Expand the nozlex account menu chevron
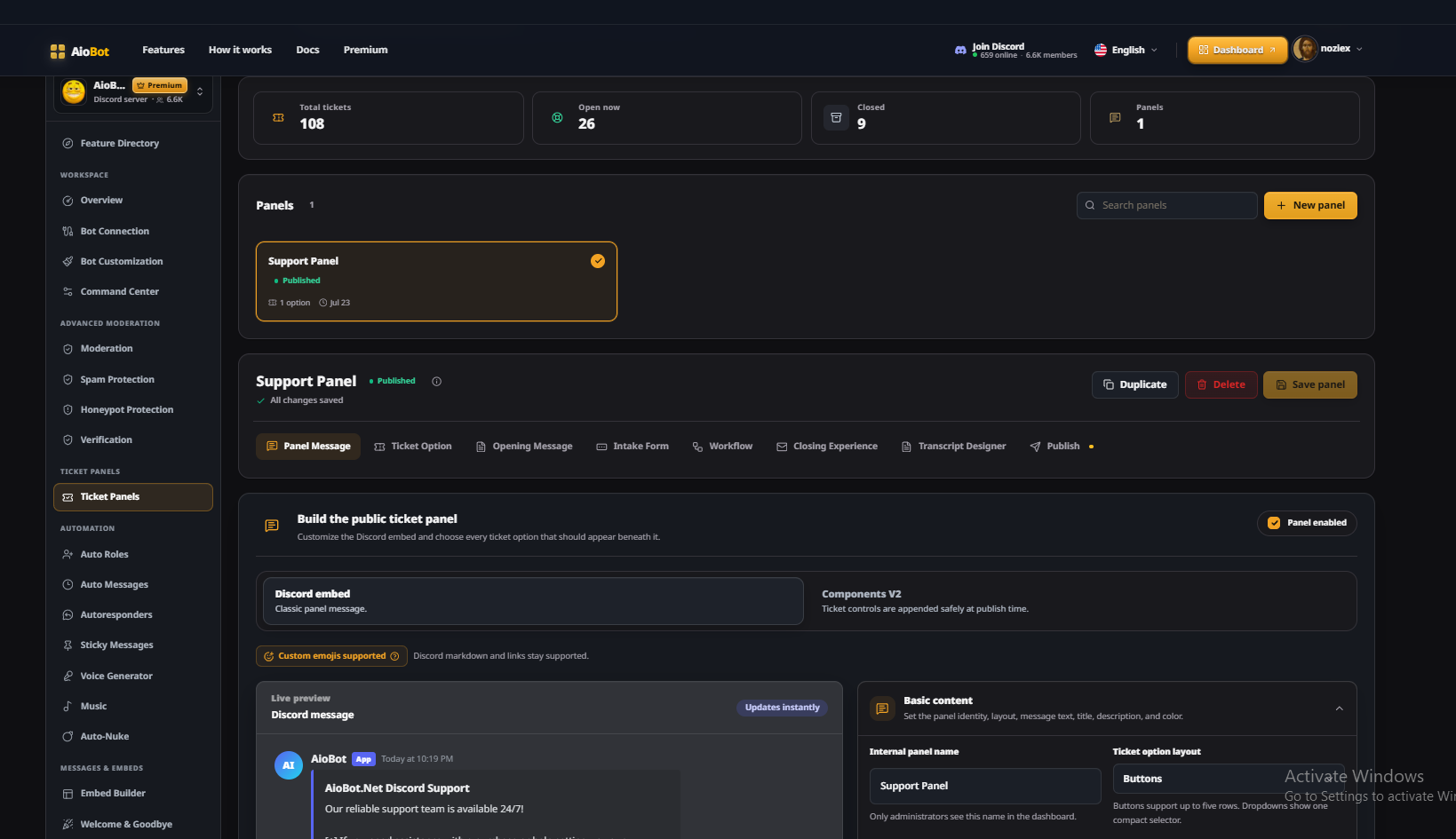Image resolution: width=1456 pixels, height=839 pixels. 1359,50
